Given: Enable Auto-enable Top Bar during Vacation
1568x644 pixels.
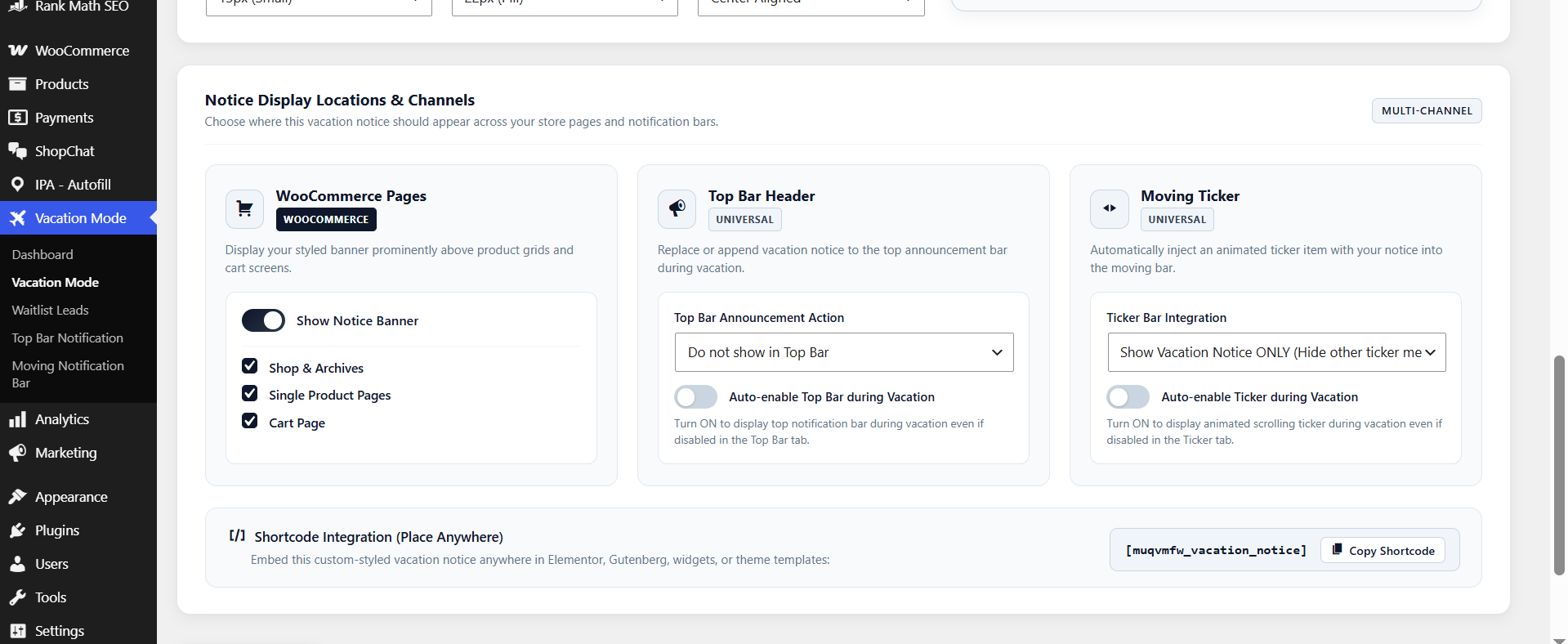Looking at the screenshot, I should (695, 397).
